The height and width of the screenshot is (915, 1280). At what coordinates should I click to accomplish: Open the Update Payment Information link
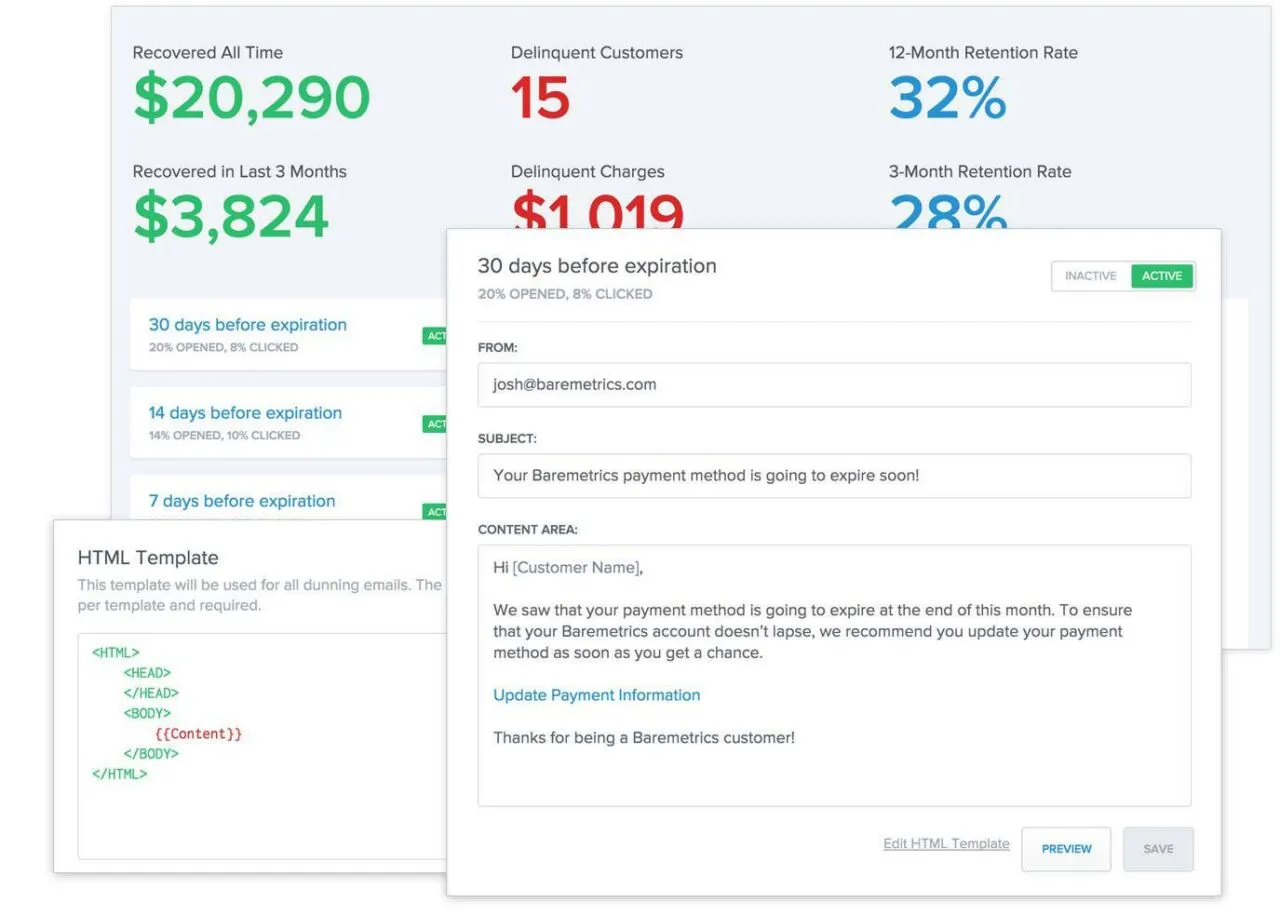(597, 695)
